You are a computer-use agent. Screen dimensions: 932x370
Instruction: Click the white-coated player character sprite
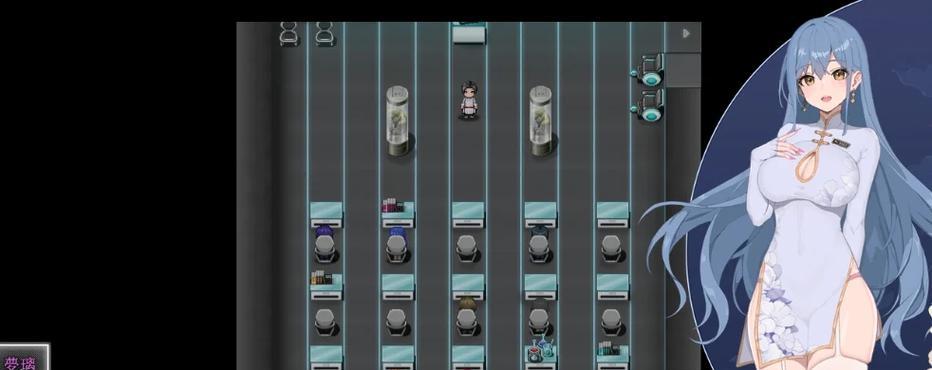468,100
